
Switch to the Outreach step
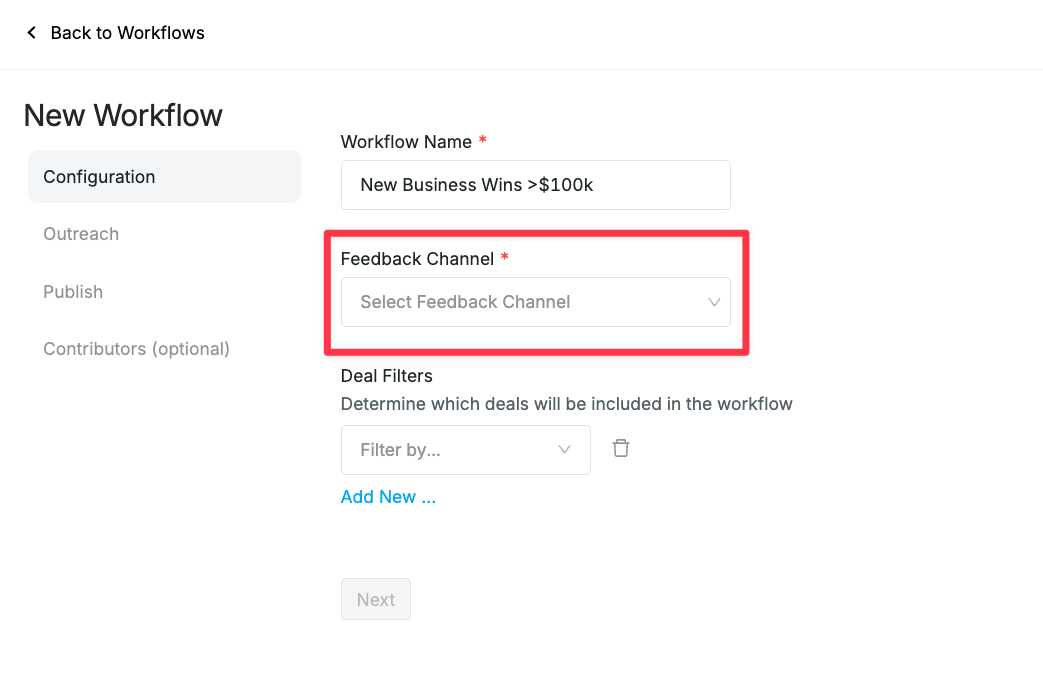click(x=81, y=234)
